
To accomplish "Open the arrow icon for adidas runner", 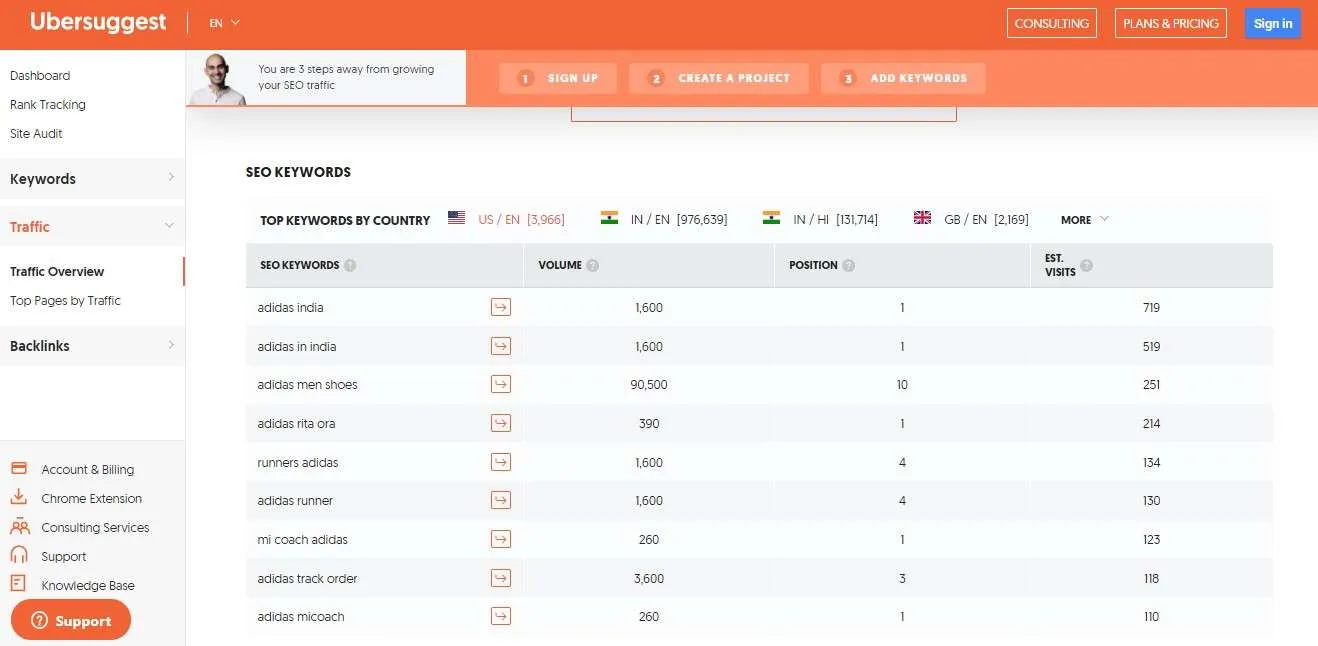I will click(501, 500).
